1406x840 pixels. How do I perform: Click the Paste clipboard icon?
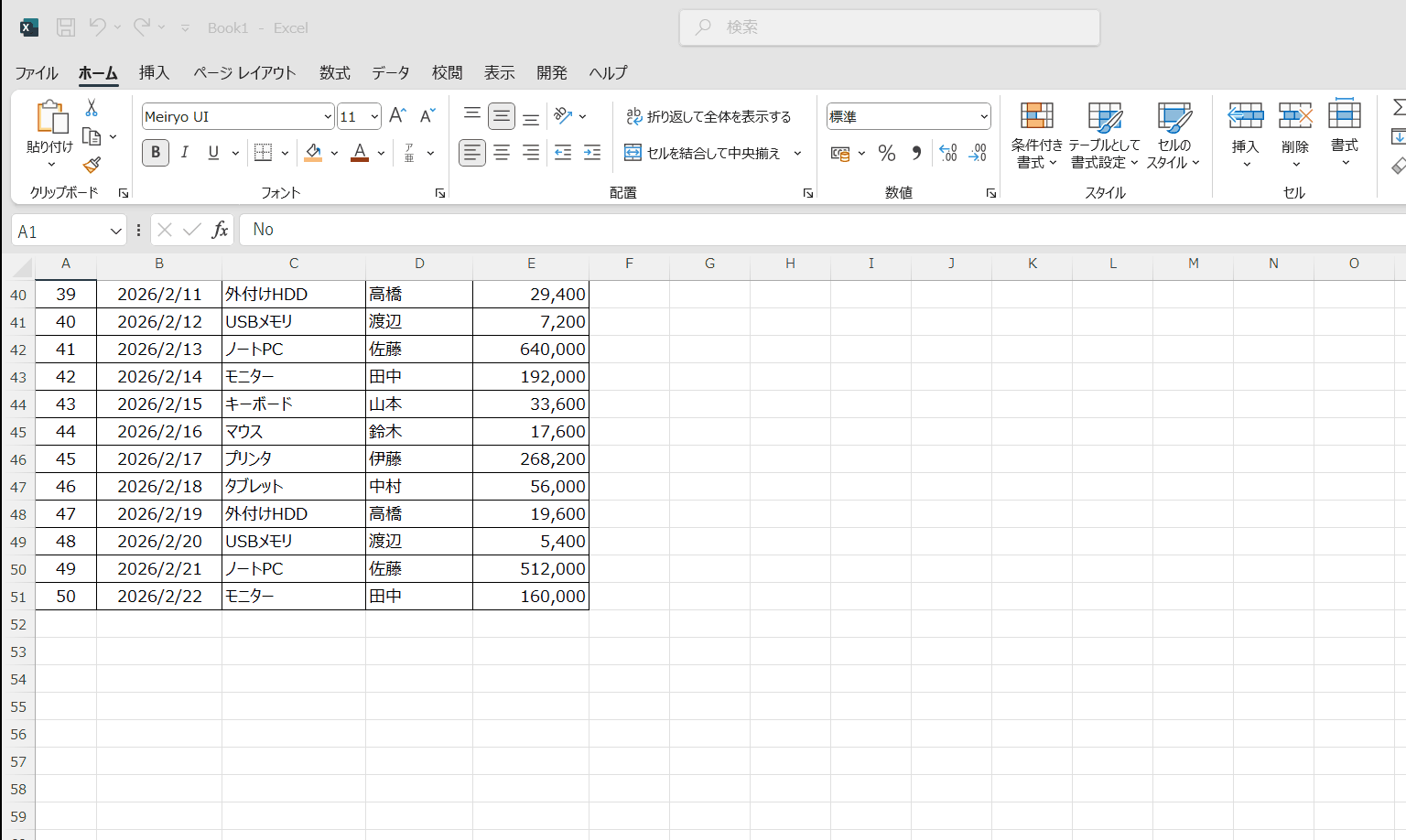coord(51,117)
